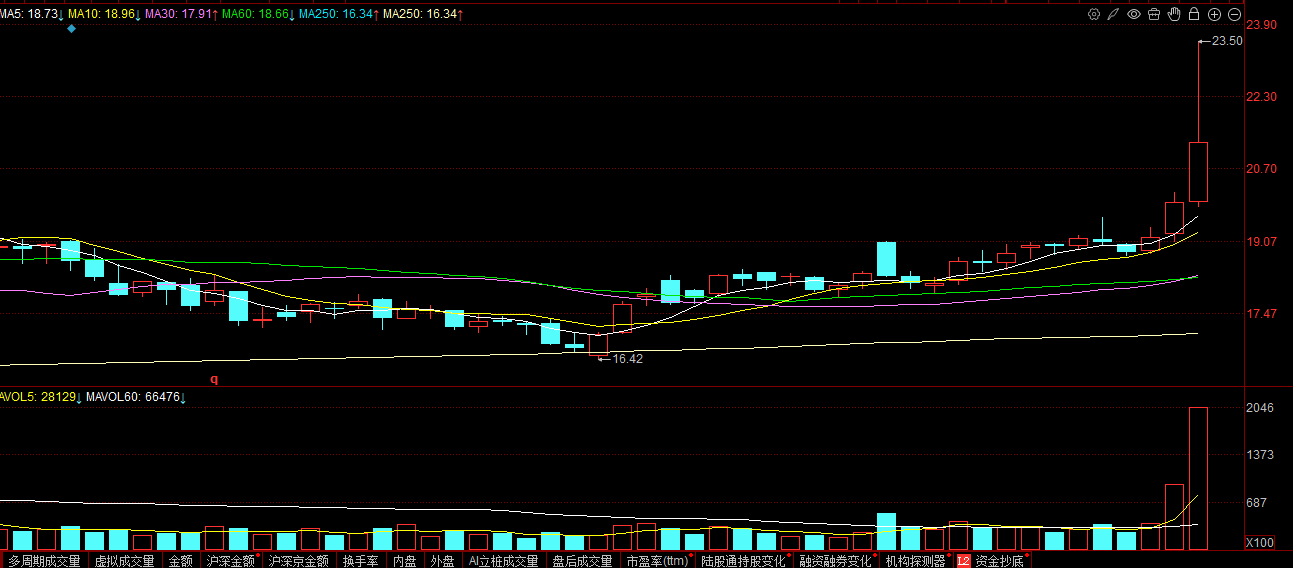
Task: Switch to 虚拟成交量 indicator tab
Action: pos(125,561)
